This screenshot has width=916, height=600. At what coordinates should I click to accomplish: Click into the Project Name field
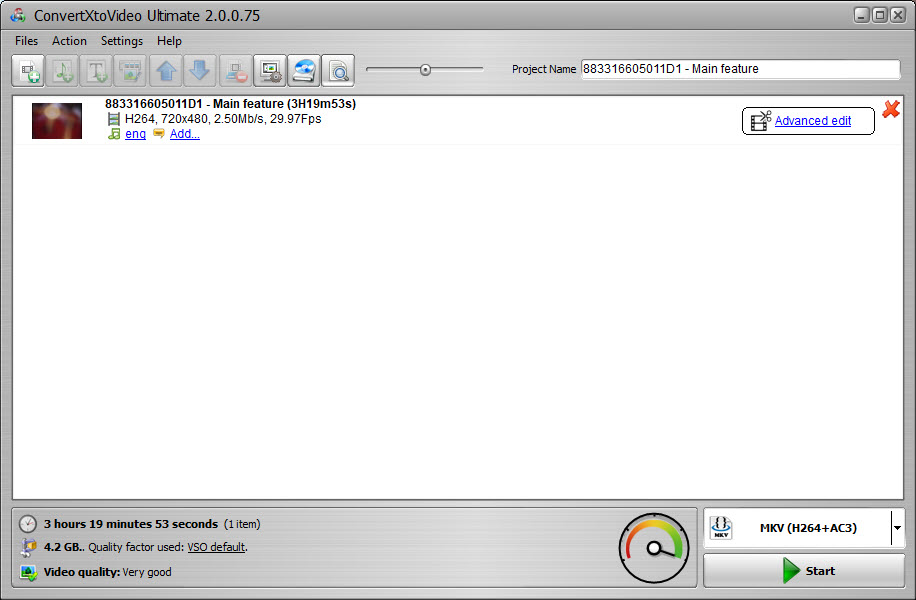(x=740, y=69)
